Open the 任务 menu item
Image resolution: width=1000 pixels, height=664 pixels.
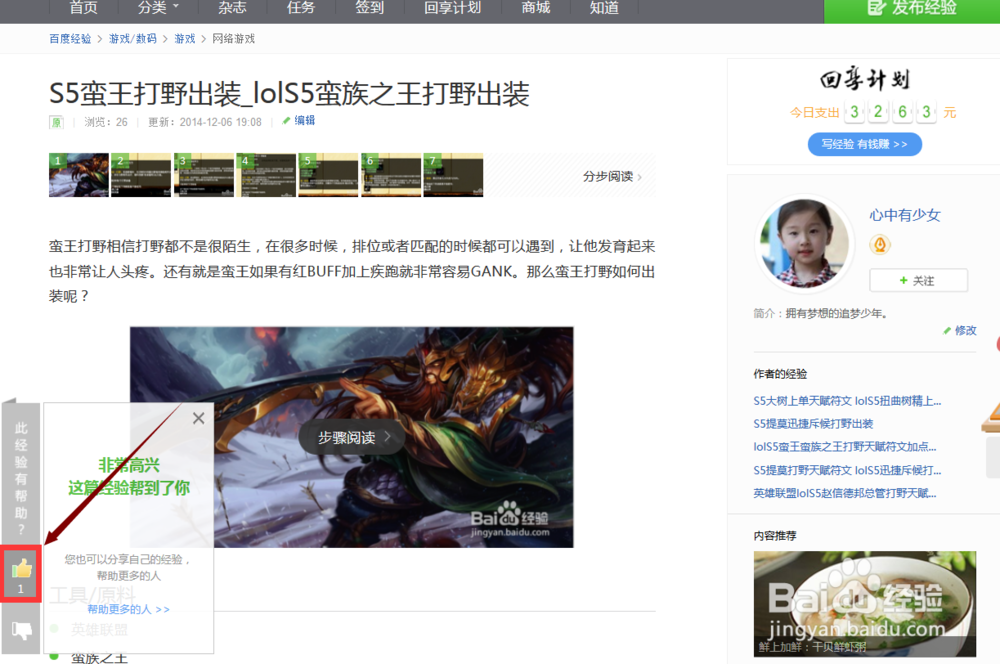click(300, 8)
